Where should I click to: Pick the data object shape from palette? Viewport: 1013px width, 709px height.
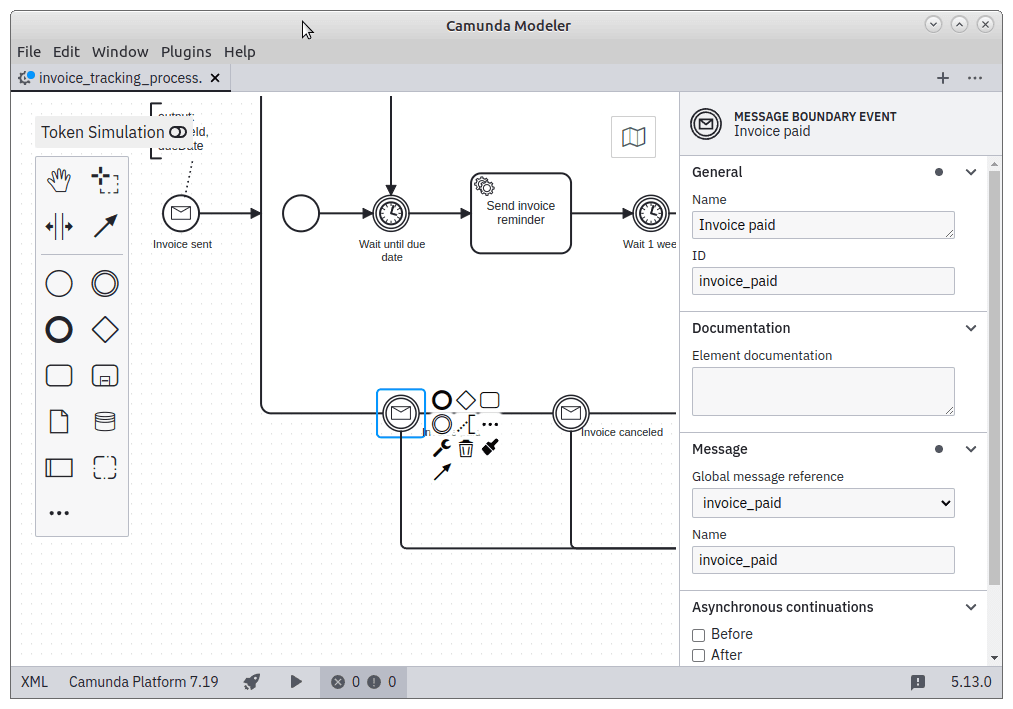pyautogui.click(x=59, y=421)
